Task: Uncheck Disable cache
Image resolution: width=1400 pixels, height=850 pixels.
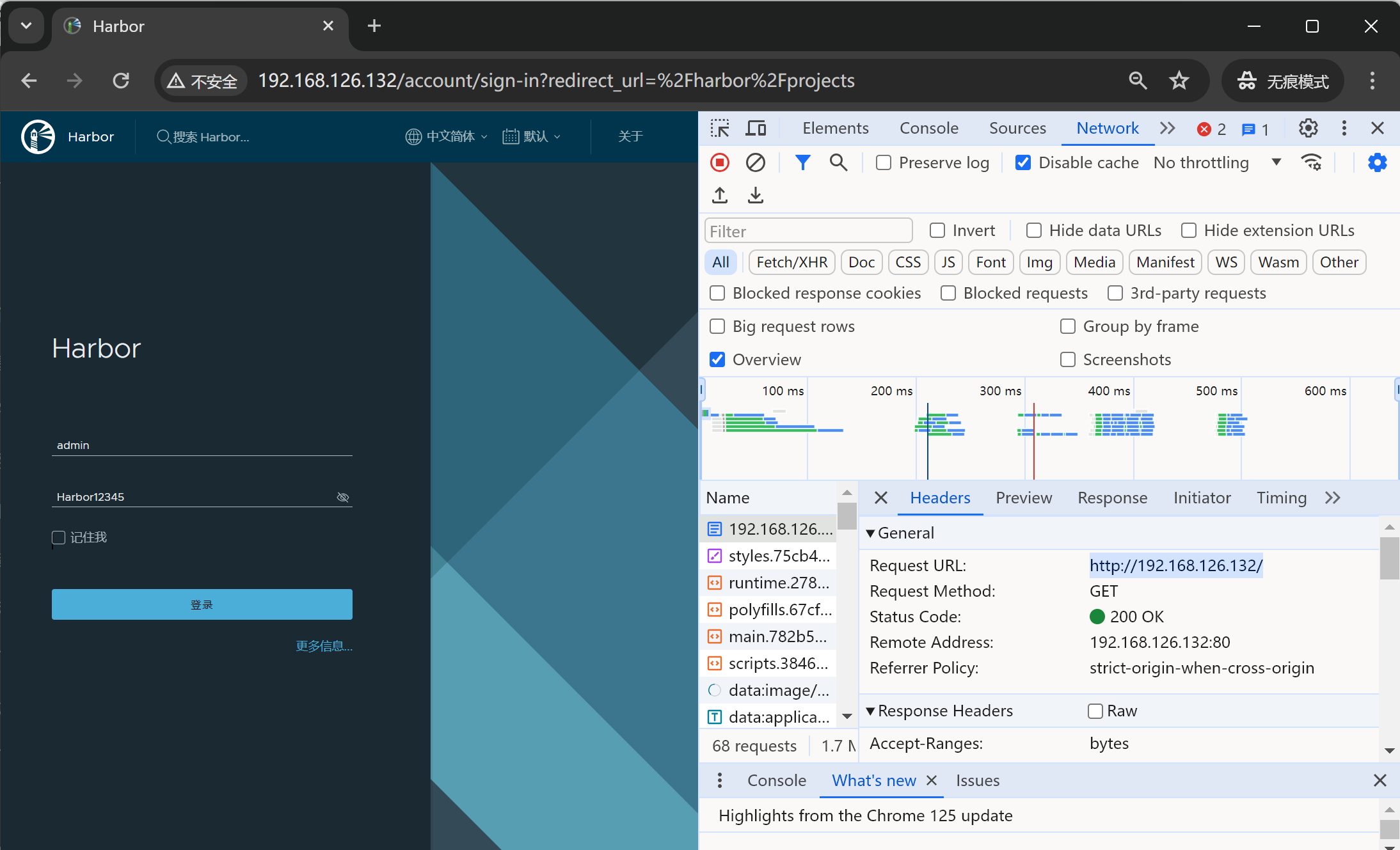Action: 1023,162
